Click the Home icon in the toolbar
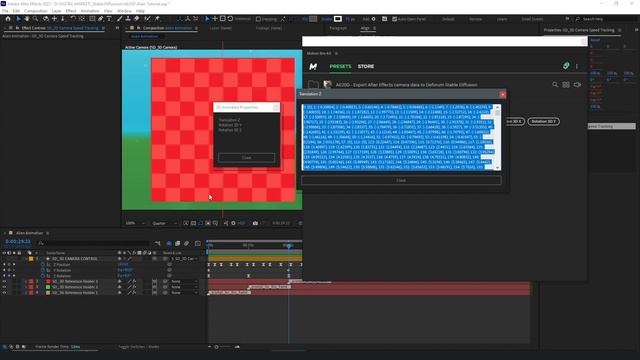The image size is (640, 360). [8, 19]
